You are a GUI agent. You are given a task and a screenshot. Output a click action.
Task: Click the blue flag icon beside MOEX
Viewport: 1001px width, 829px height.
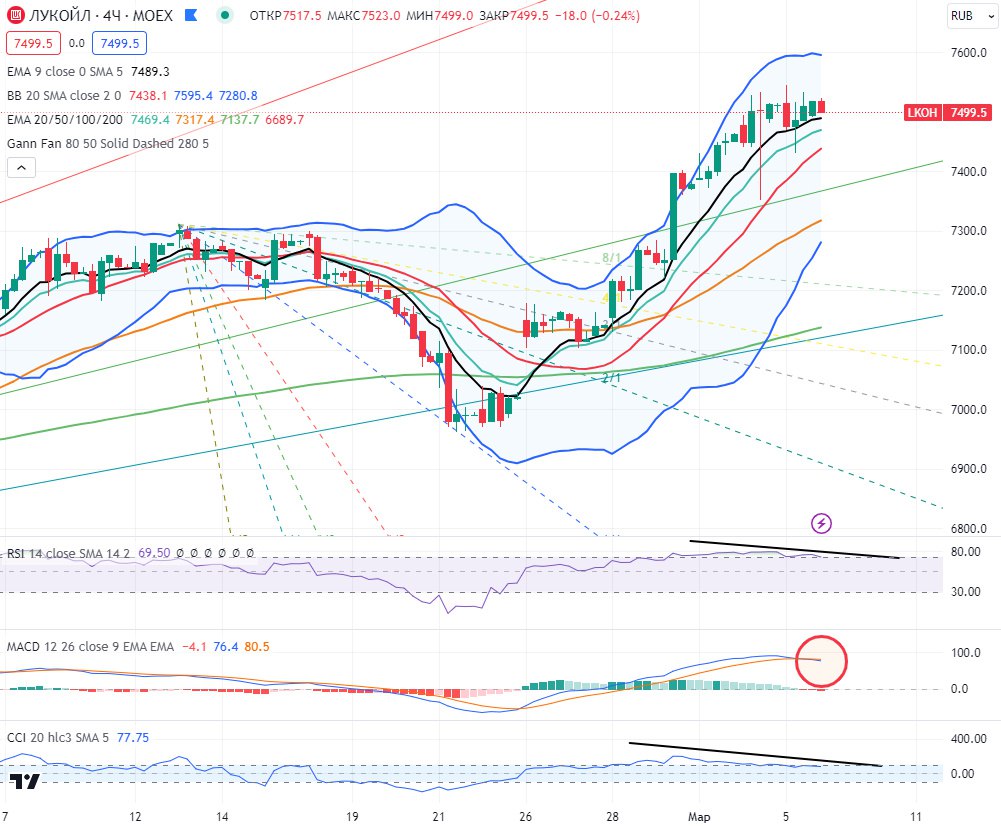190,15
